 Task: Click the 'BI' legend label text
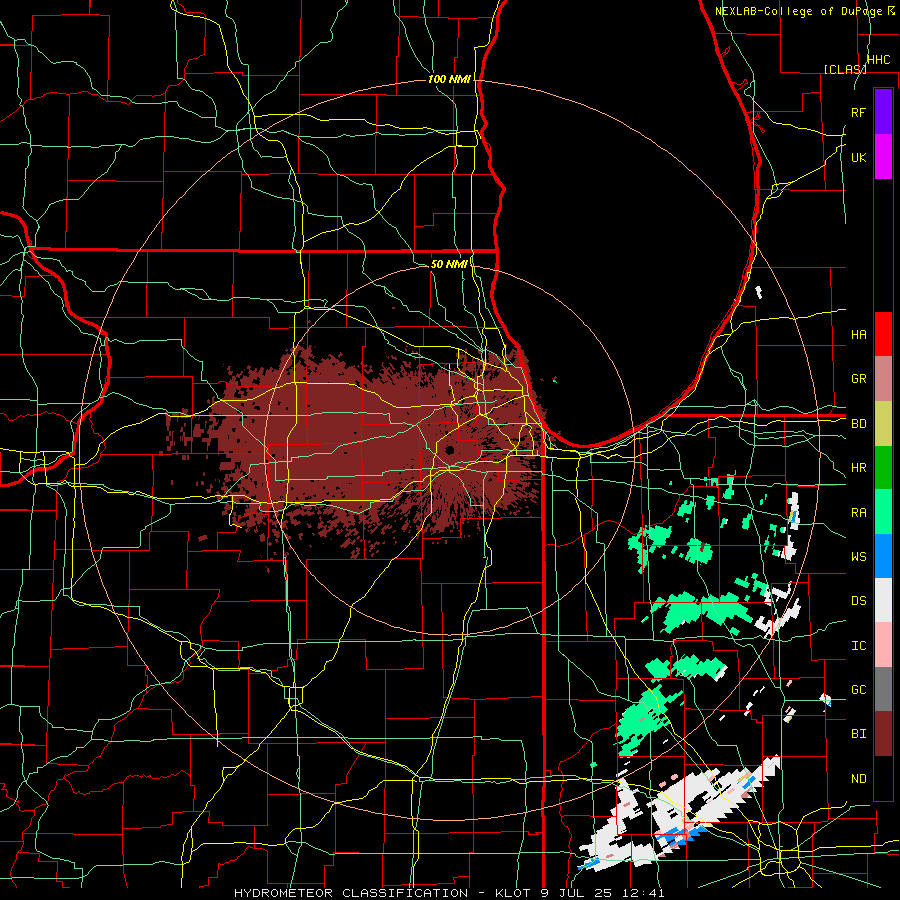pyautogui.click(x=858, y=734)
